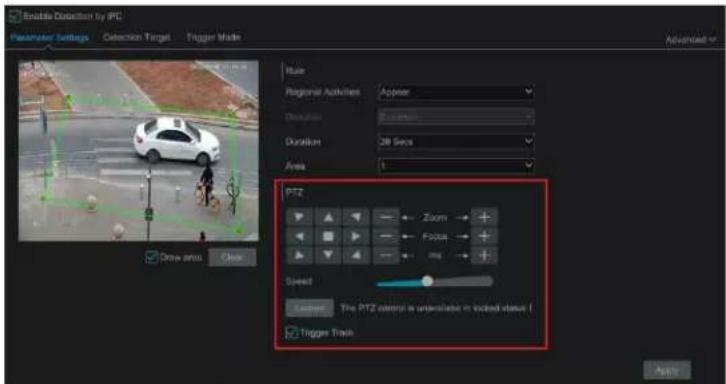Open the Duration dropdown showing 20 Secs
The height and width of the screenshot is (384, 726).
coord(456,141)
